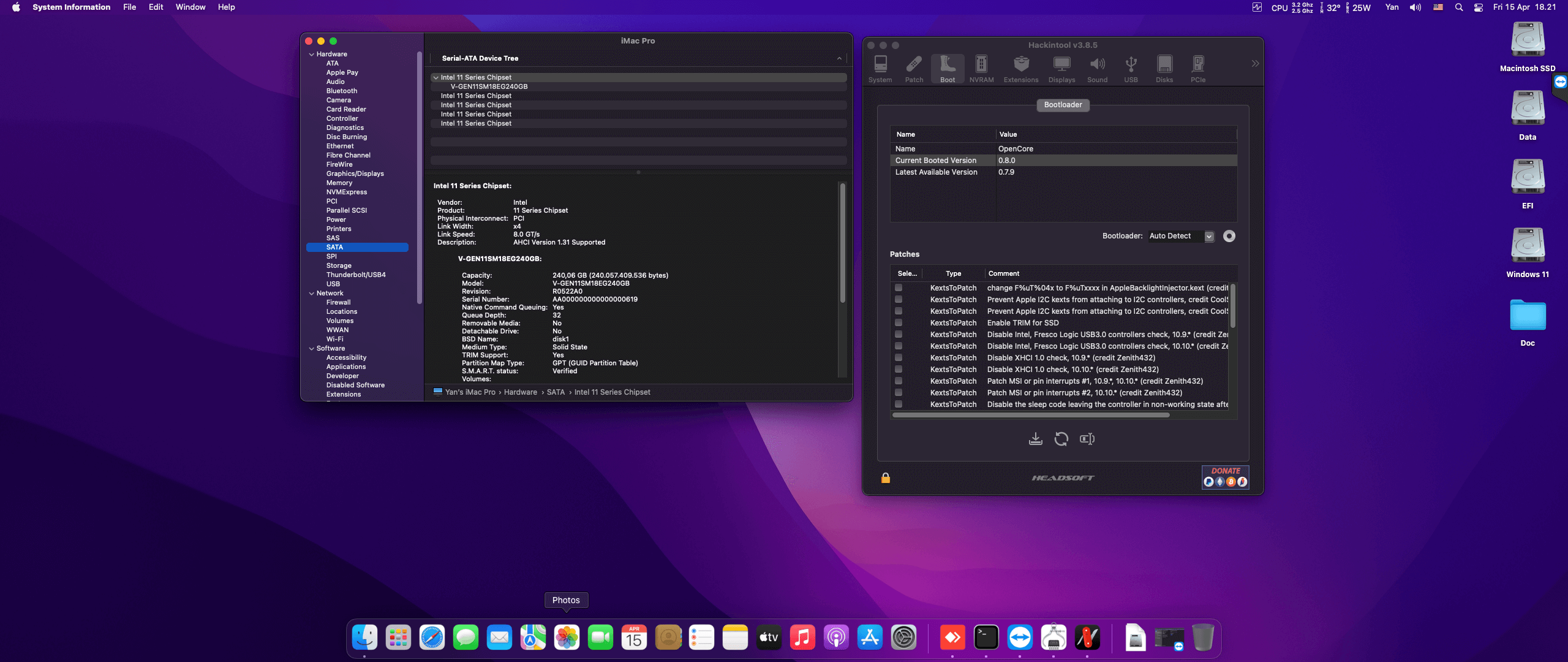1568x662 pixels.
Task: Open the Disks section in Hackintool
Action: click(x=1164, y=69)
